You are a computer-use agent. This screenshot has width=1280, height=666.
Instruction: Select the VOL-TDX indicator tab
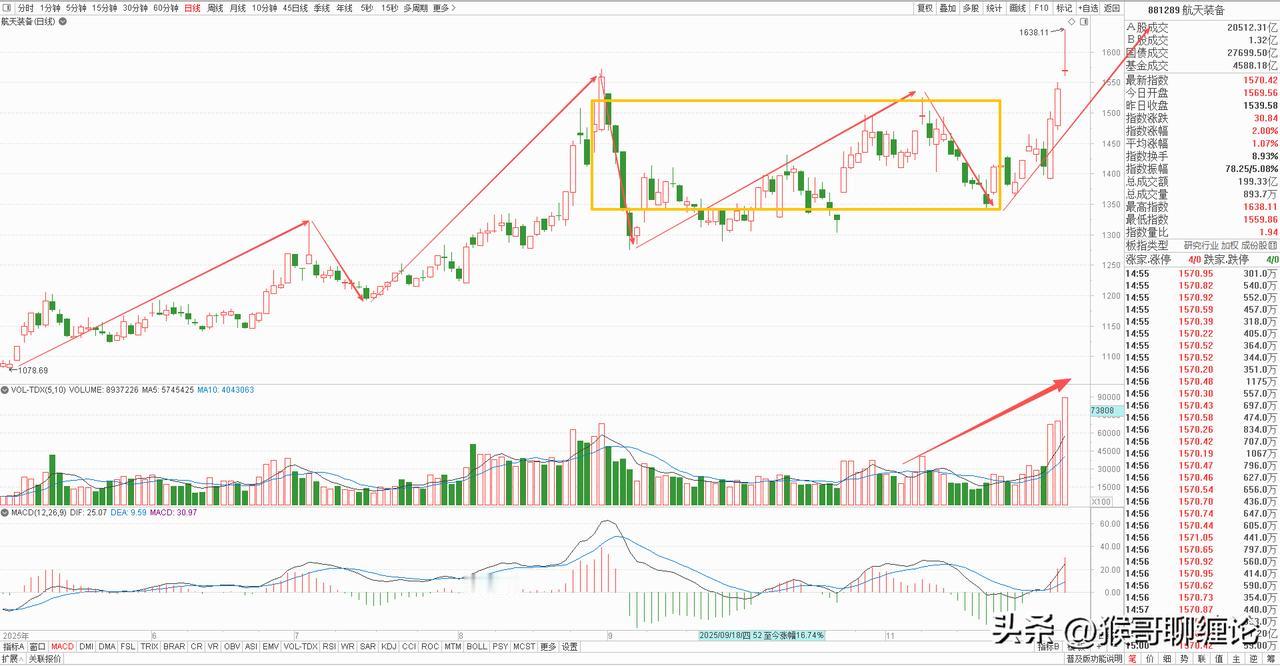(300, 647)
